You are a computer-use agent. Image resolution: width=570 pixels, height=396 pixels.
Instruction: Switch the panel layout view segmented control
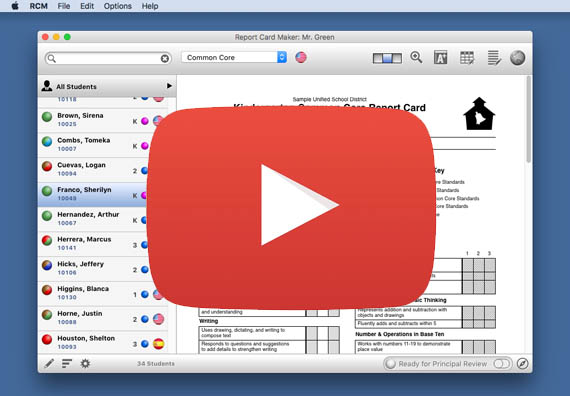click(387, 58)
